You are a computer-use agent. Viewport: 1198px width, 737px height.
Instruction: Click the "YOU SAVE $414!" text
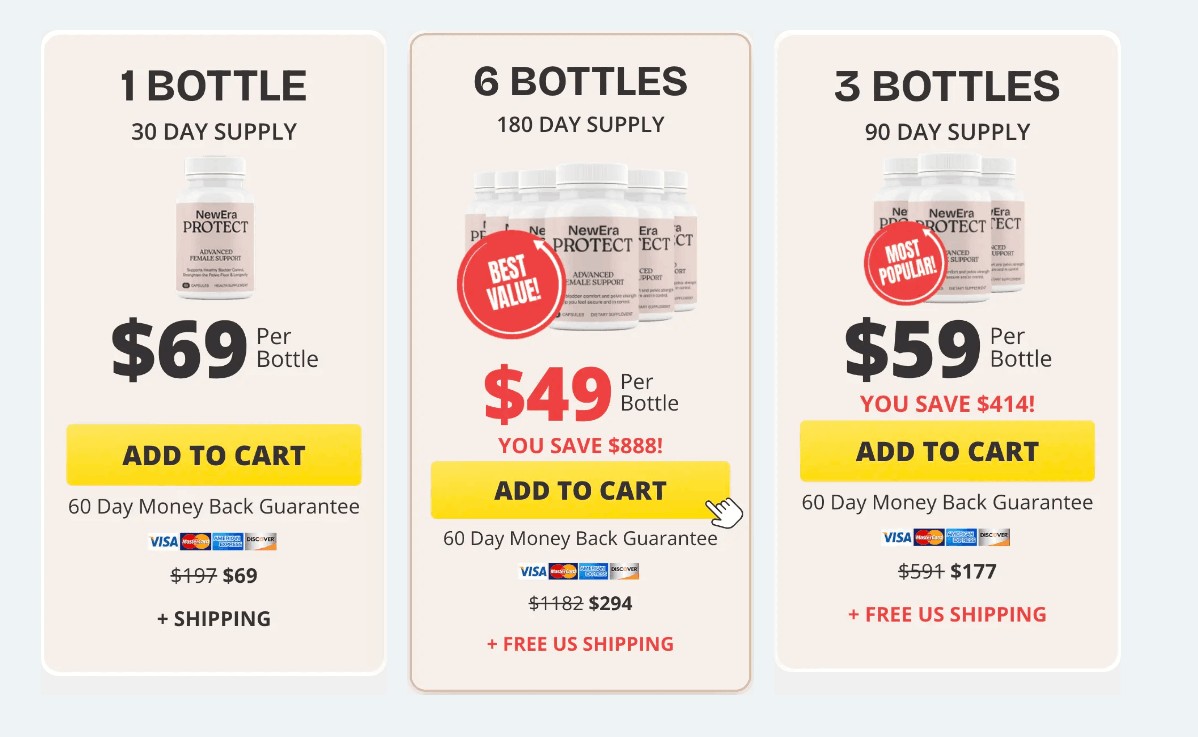pos(947,404)
